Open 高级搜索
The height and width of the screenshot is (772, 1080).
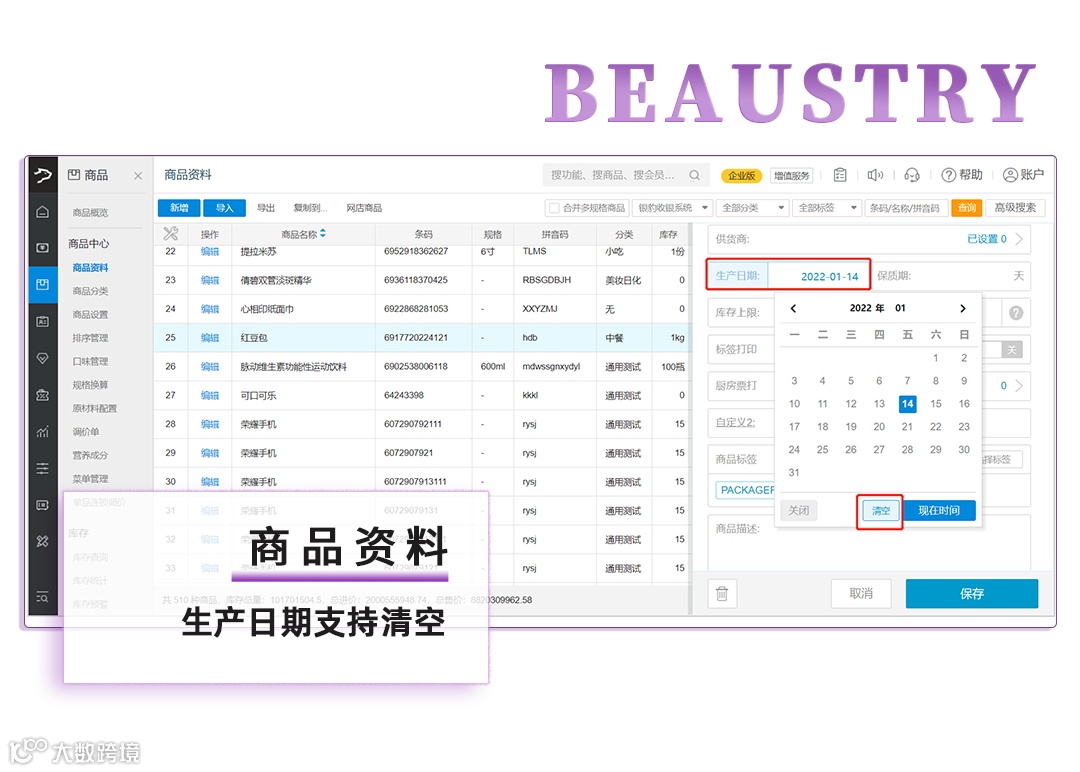tap(1015, 207)
